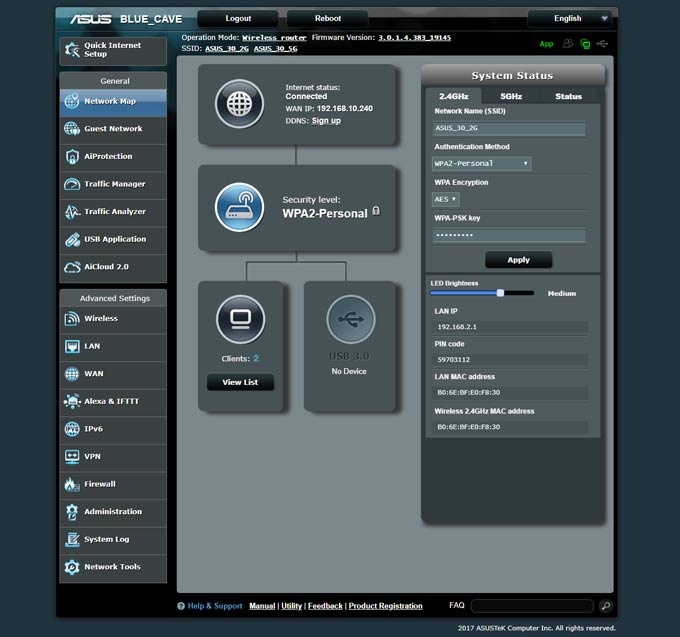Click the WAN globe icon
Viewport: 680px width, 637px height.
pyautogui.click(x=72, y=374)
